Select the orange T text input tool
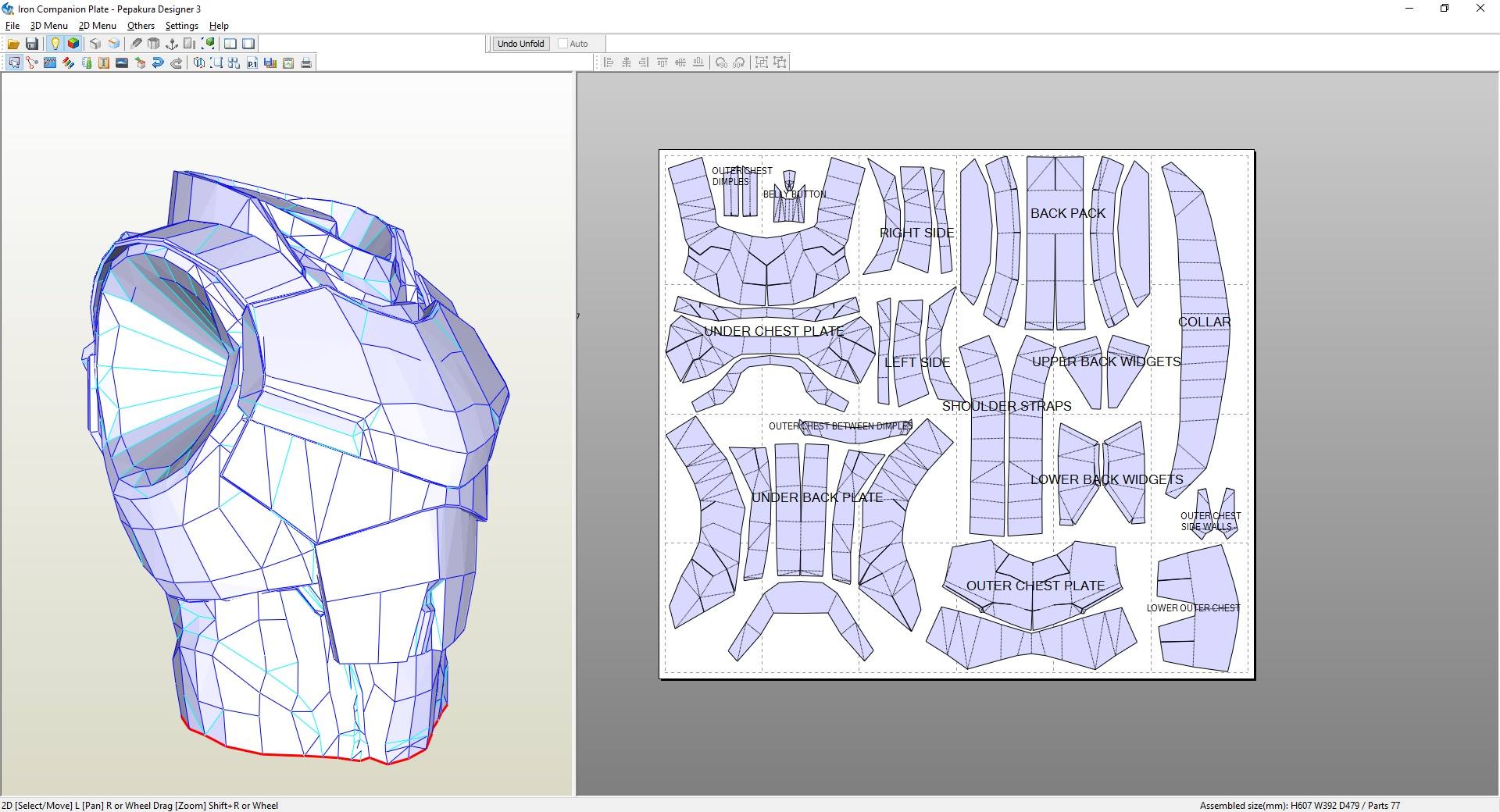Screen dimensions: 1500x812 coord(104,62)
